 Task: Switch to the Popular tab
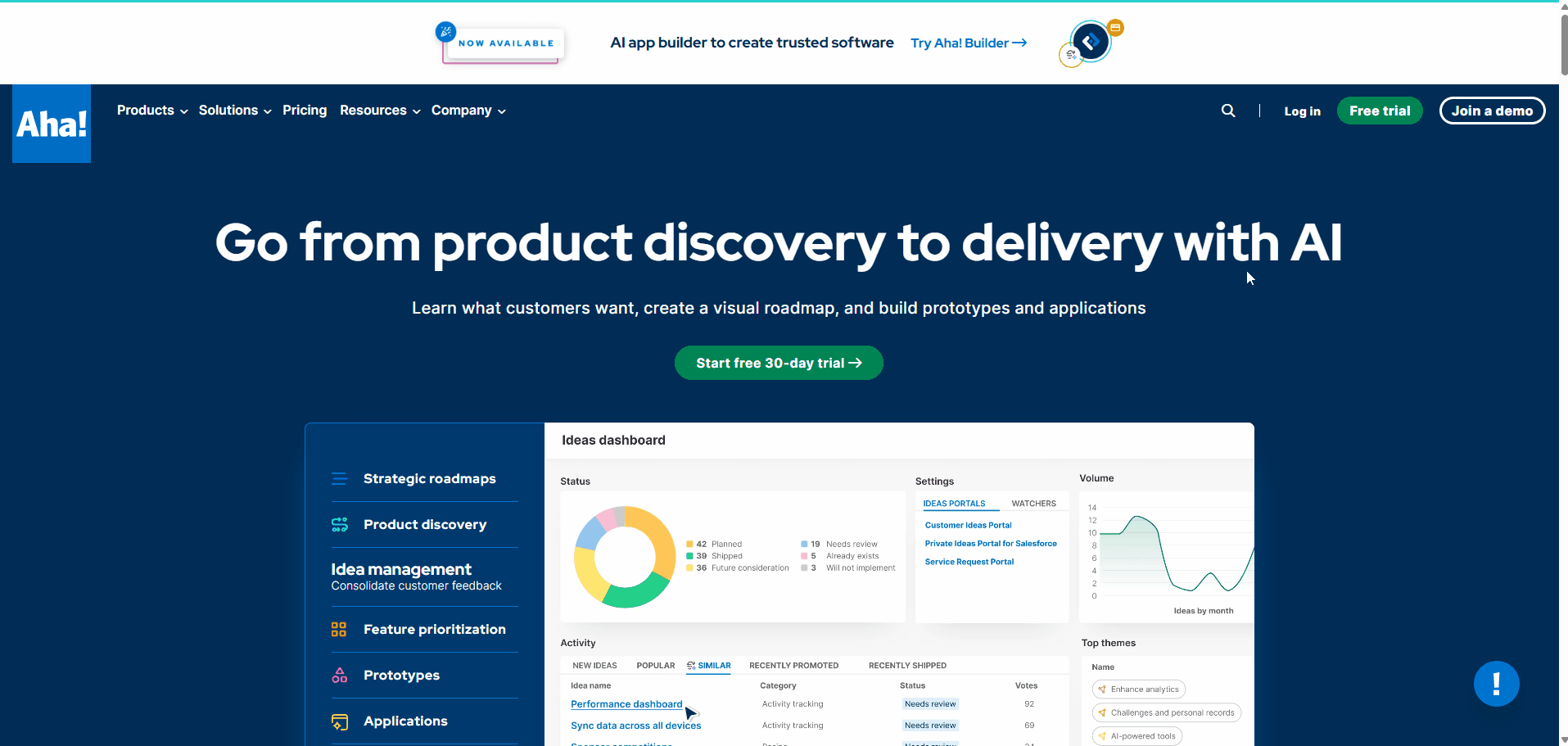[x=656, y=666]
